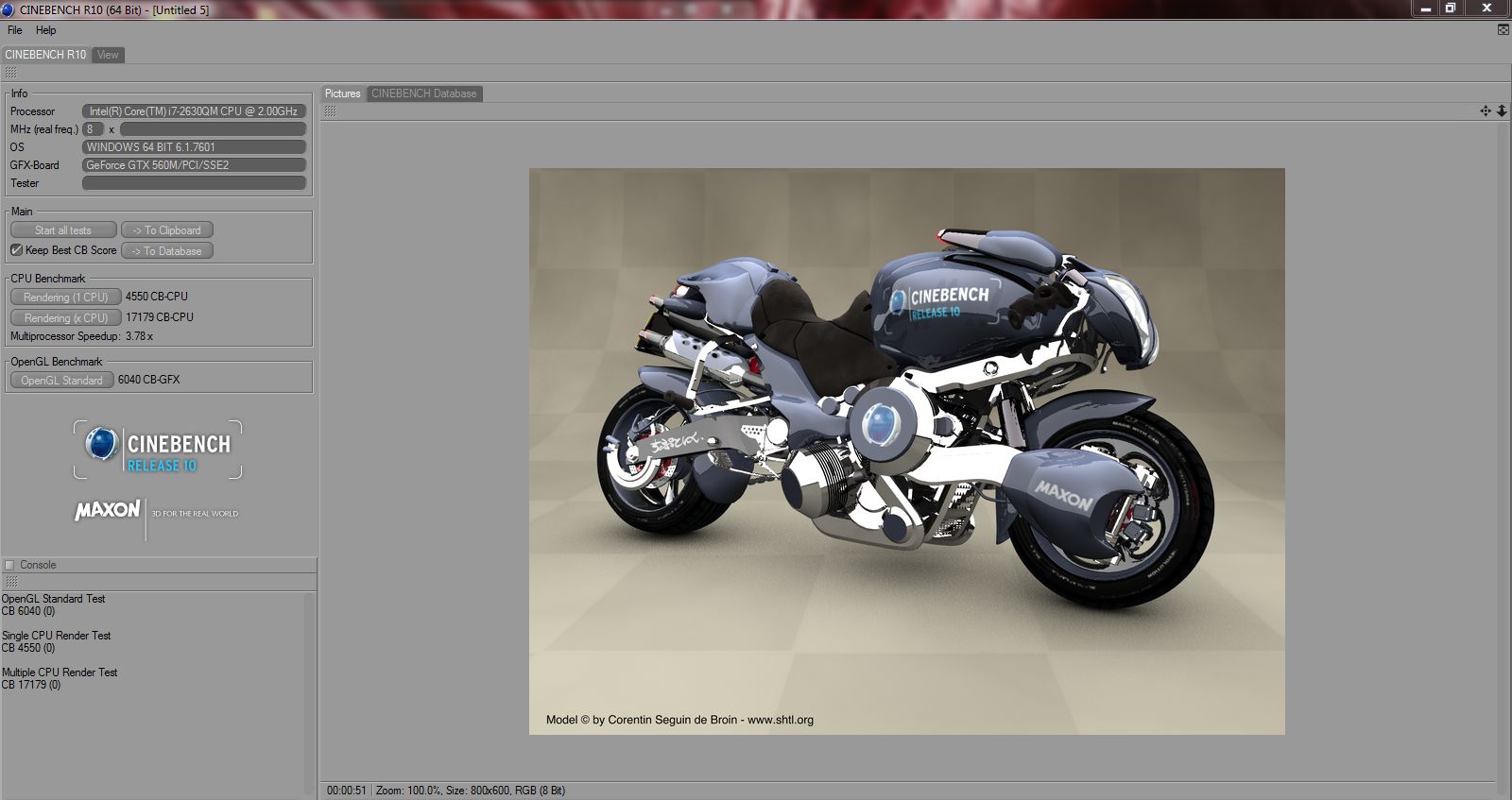1512x800 pixels.
Task: Open the Help menu
Action: coord(45,30)
